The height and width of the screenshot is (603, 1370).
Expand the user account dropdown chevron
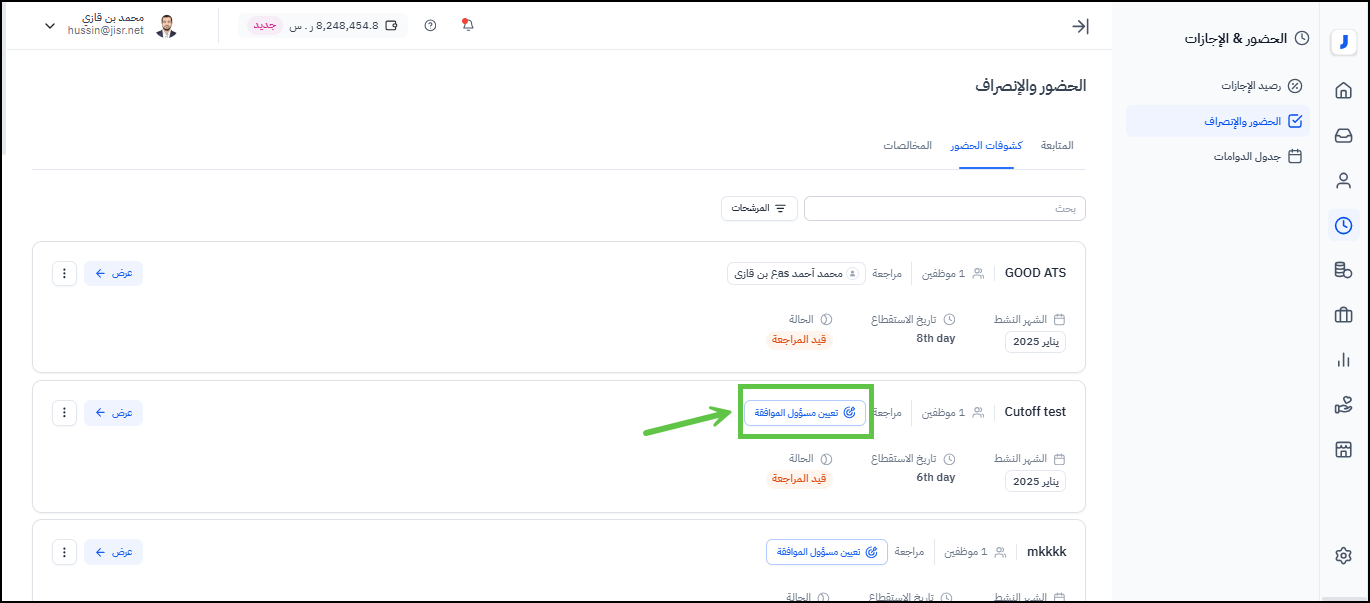[x=50, y=26]
